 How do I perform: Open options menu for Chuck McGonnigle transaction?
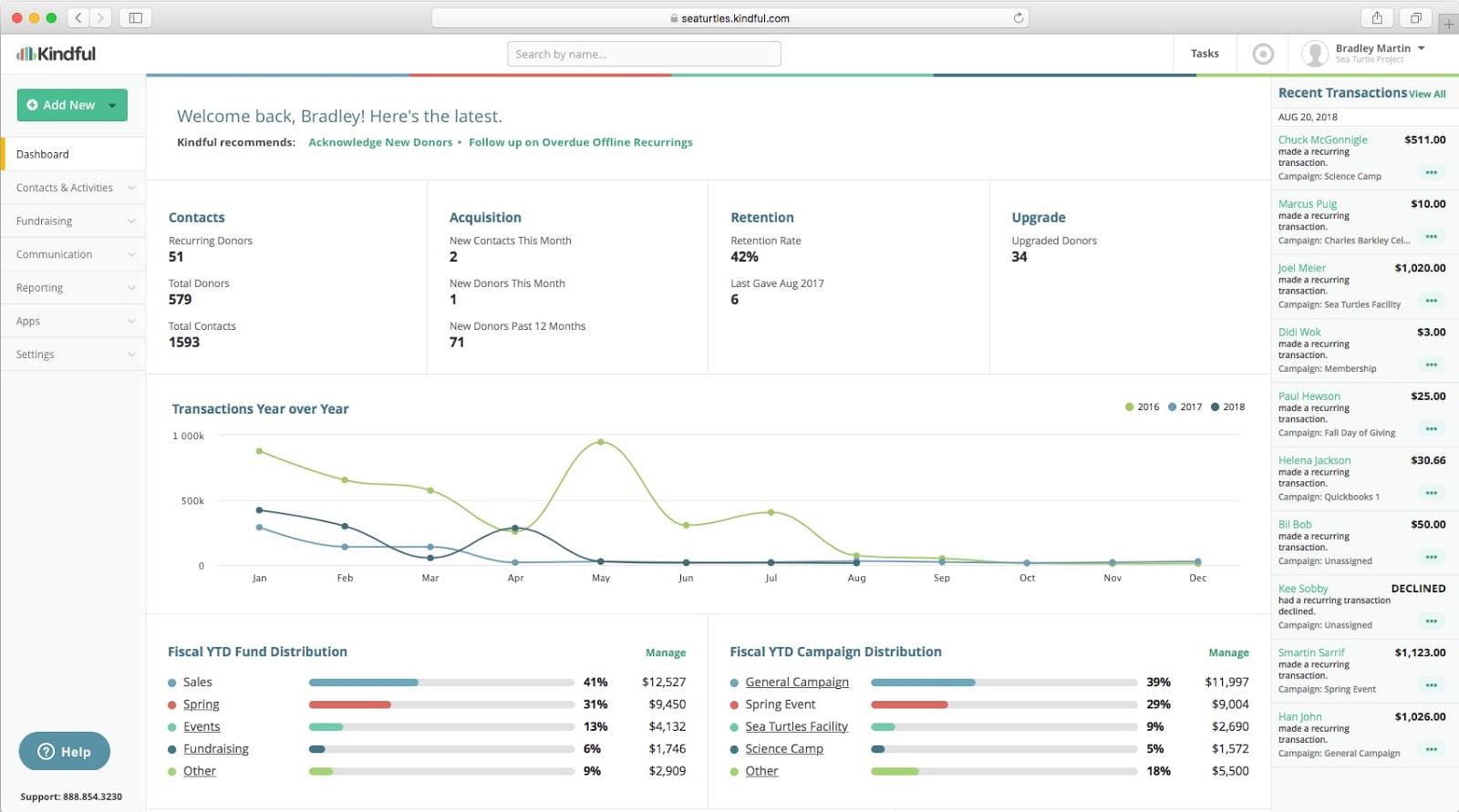coord(1431,172)
